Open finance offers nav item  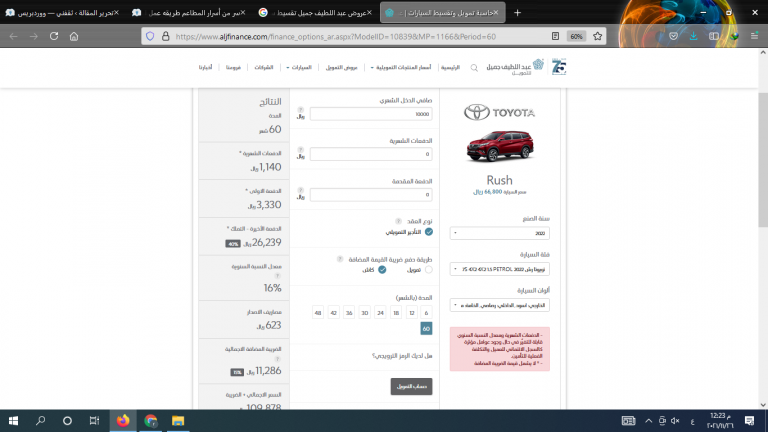(341, 68)
